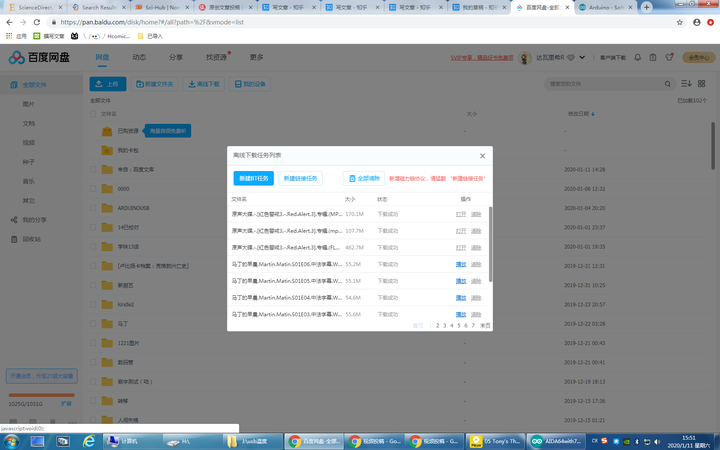Expand the account dropdown chevron
The width and height of the screenshot is (720, 450).
click(x=582, y=58)
